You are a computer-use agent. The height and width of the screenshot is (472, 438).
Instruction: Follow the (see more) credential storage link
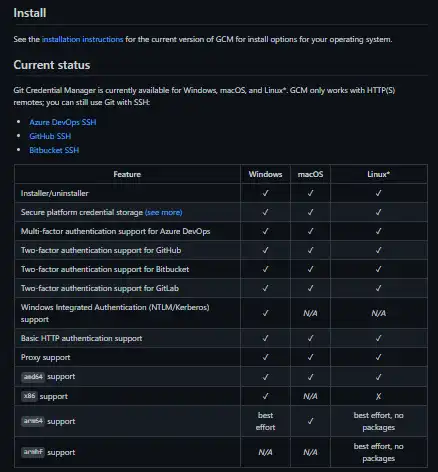pos(164,212)
